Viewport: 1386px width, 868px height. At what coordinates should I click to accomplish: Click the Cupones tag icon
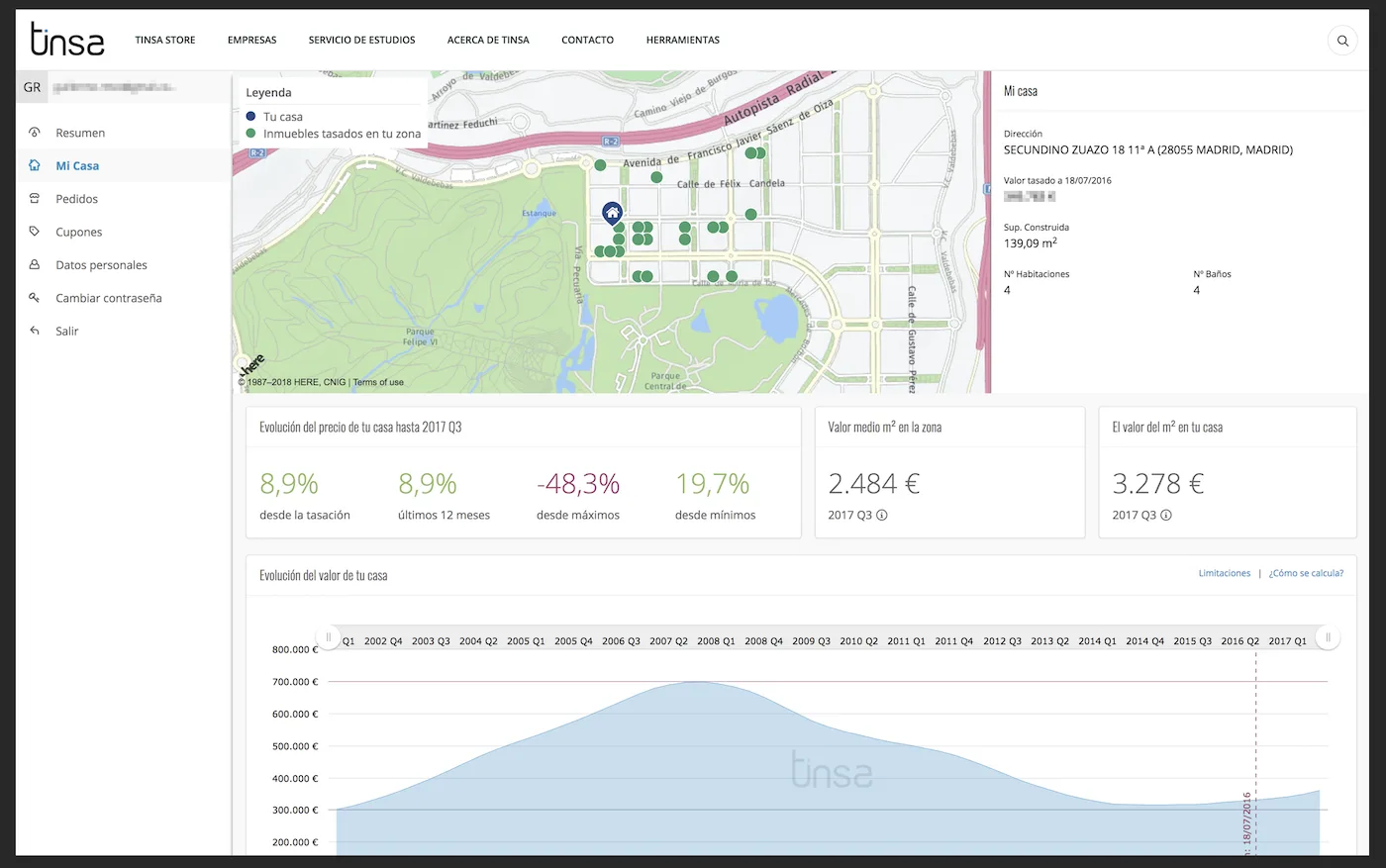[35, 232]
